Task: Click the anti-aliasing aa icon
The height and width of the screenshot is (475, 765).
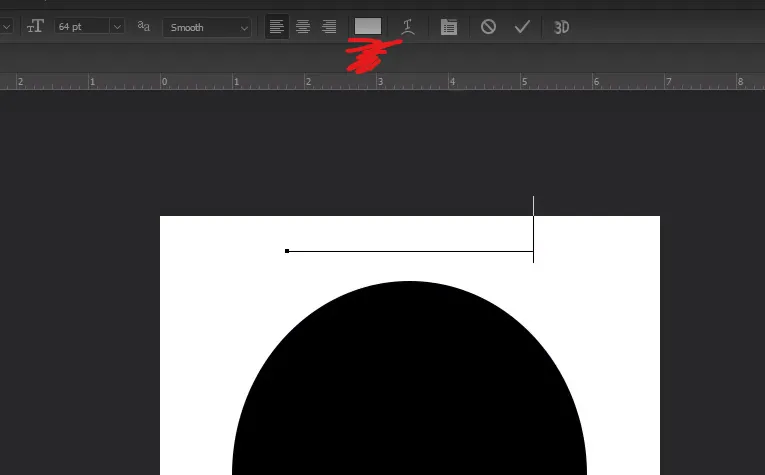Action: (143, 26)
